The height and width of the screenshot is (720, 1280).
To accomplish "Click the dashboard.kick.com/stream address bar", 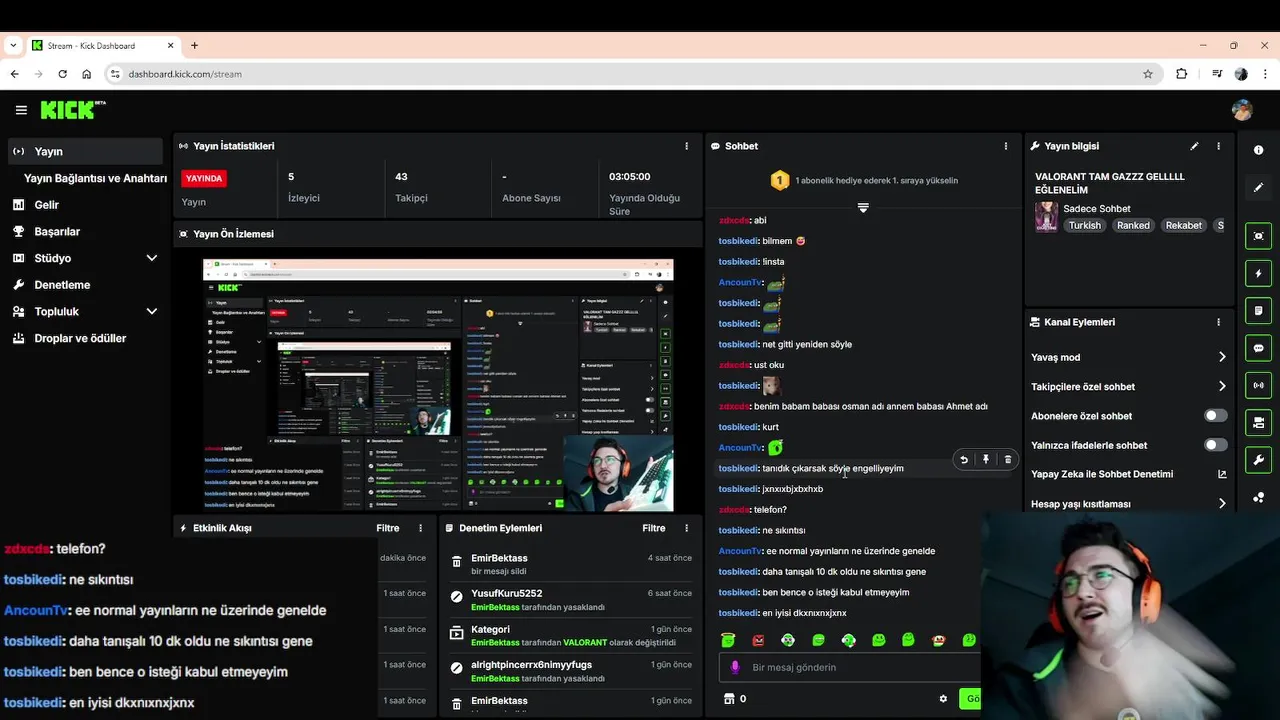I will pyautogui.click(x=630, y=74).
